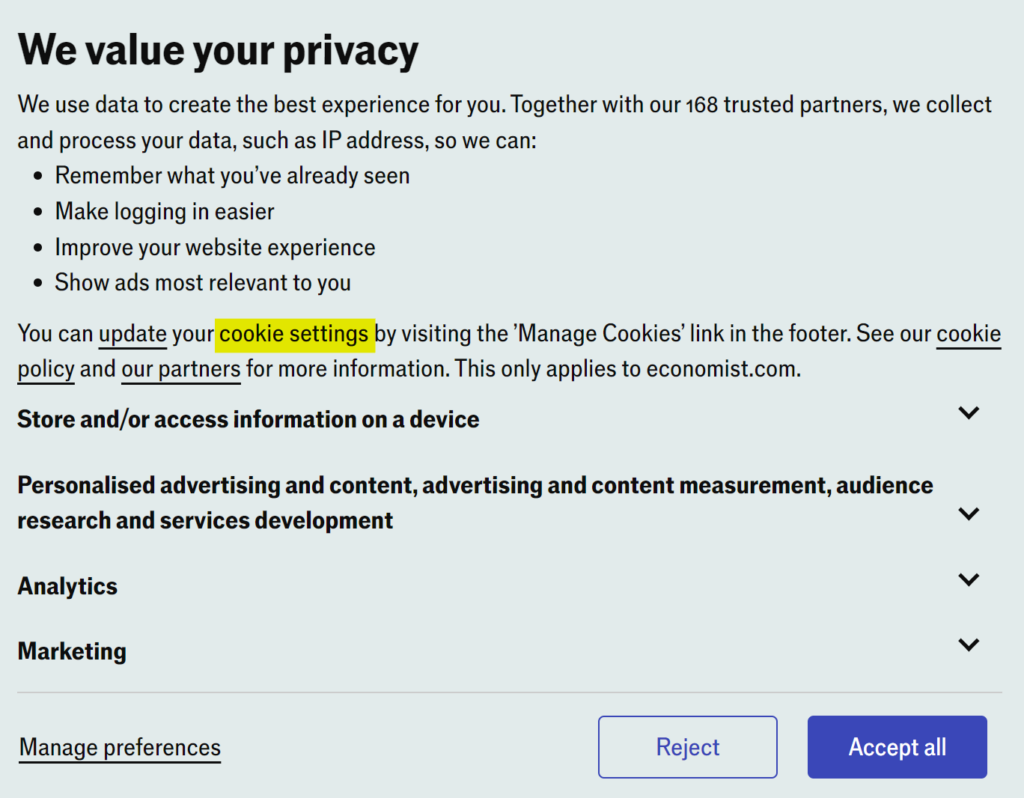Expand the Personalised advertising and content chevron
The height and width of the screenshot is (798, 1024).
(968, 514)
